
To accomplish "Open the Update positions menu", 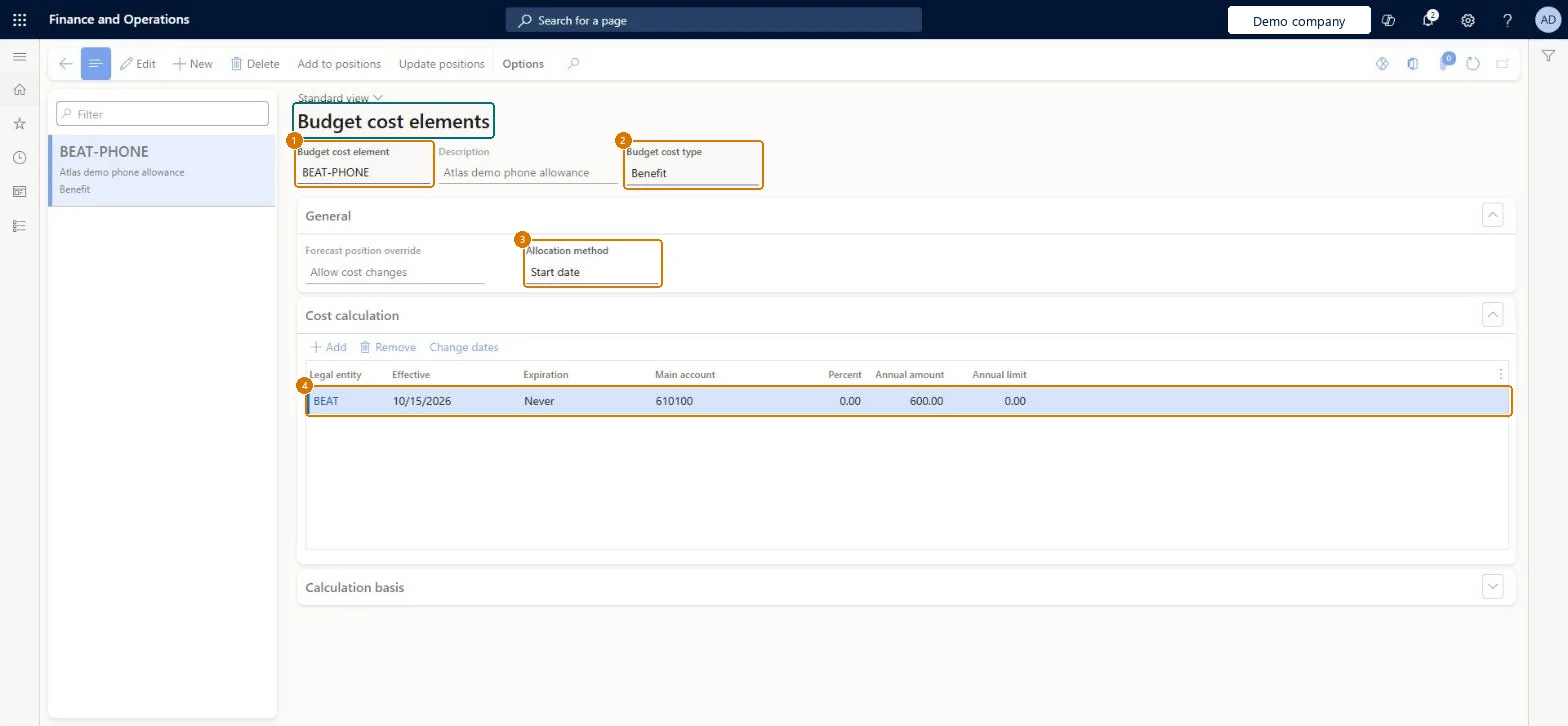I will tap(441, 64).
